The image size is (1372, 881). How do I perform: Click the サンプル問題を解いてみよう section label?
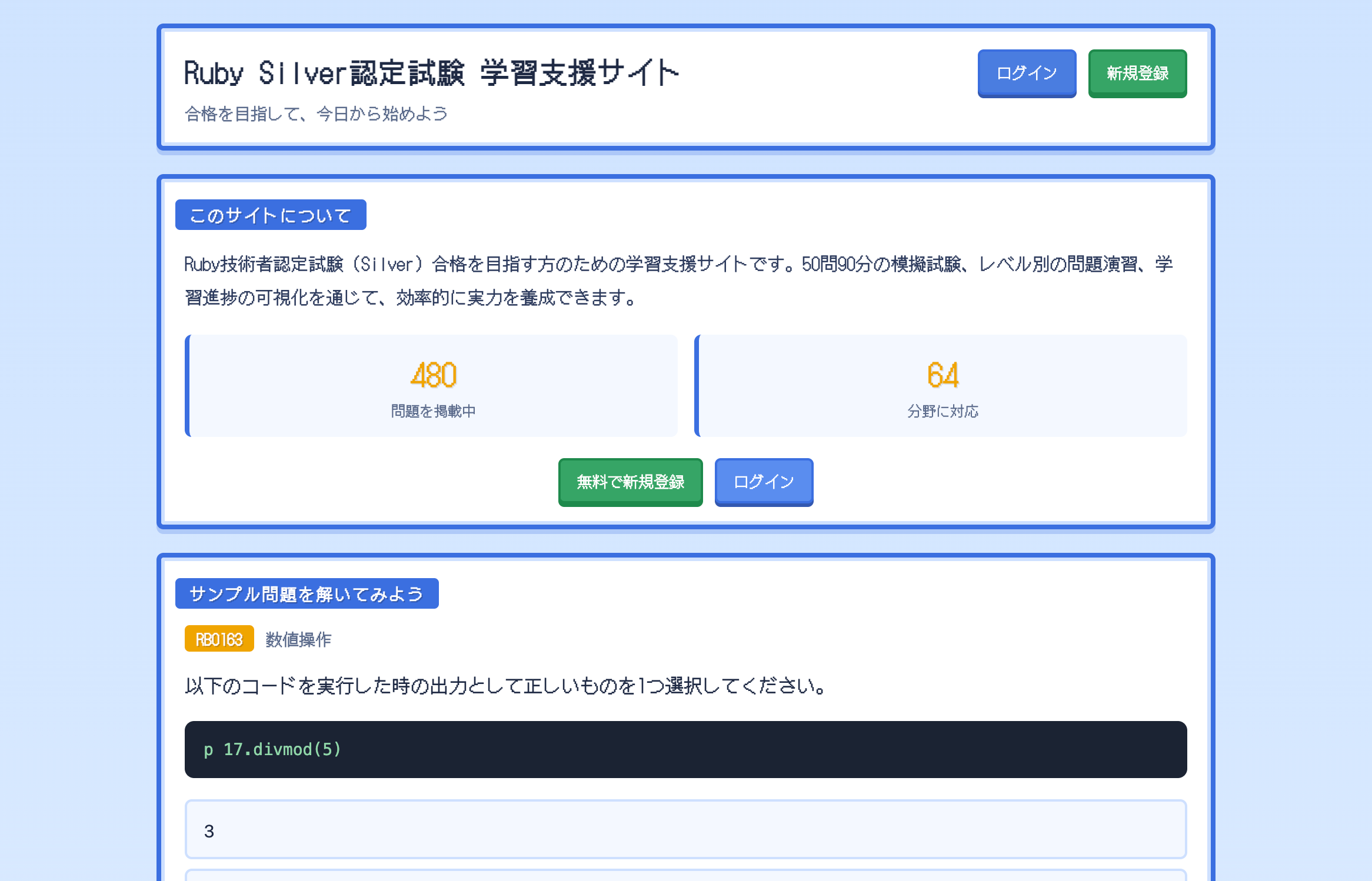point(307,593)
